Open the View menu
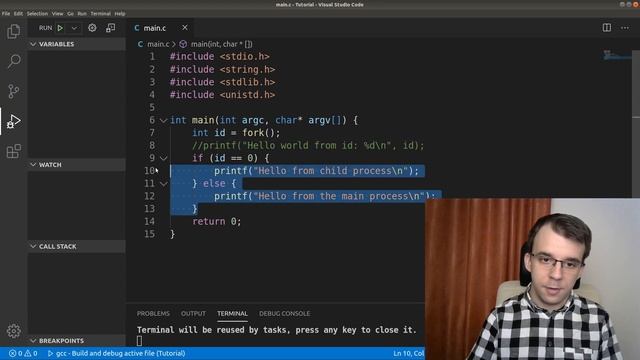 point(58,13)
